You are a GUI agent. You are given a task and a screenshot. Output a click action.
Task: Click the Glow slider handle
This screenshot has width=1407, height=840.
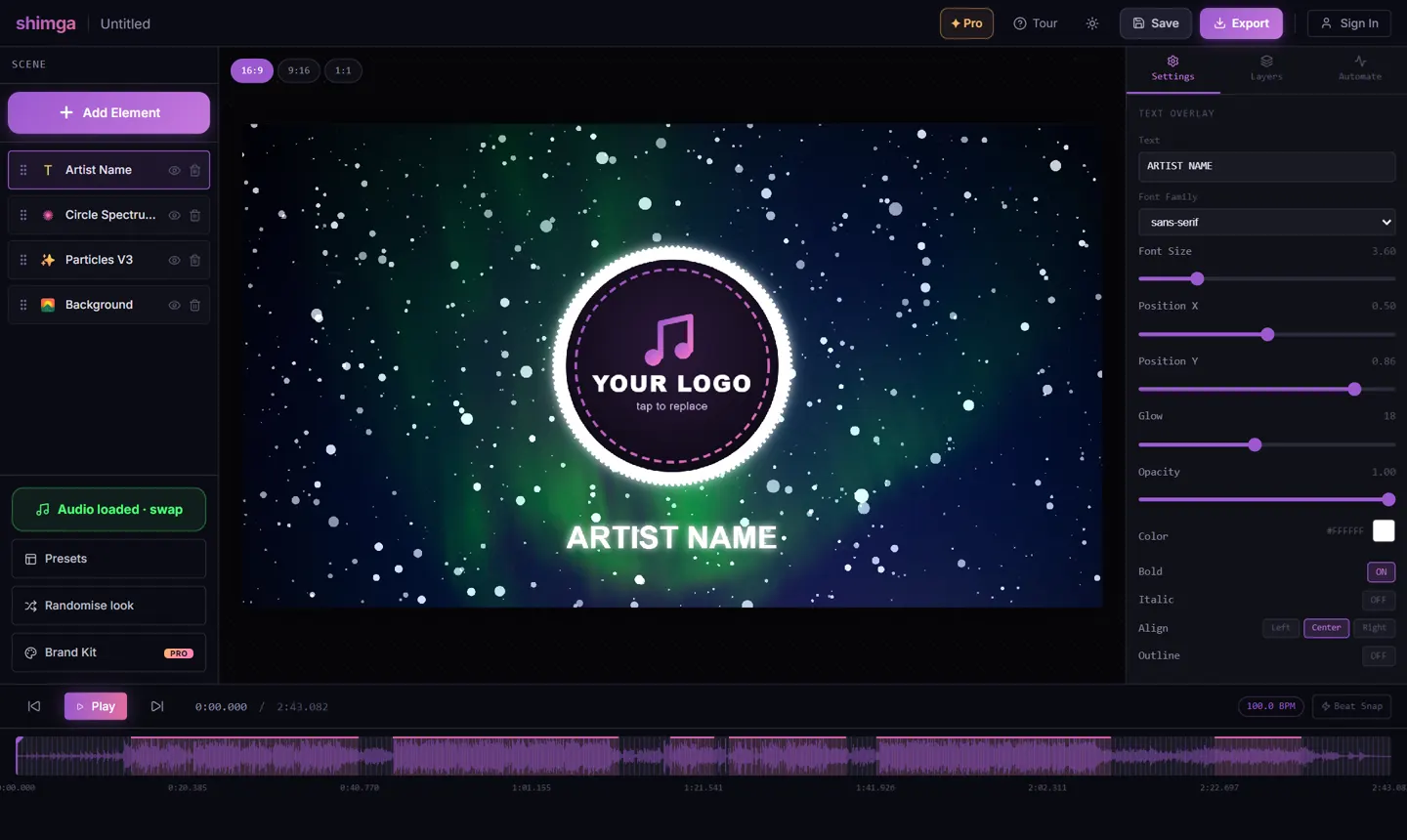pos(1255,445)
